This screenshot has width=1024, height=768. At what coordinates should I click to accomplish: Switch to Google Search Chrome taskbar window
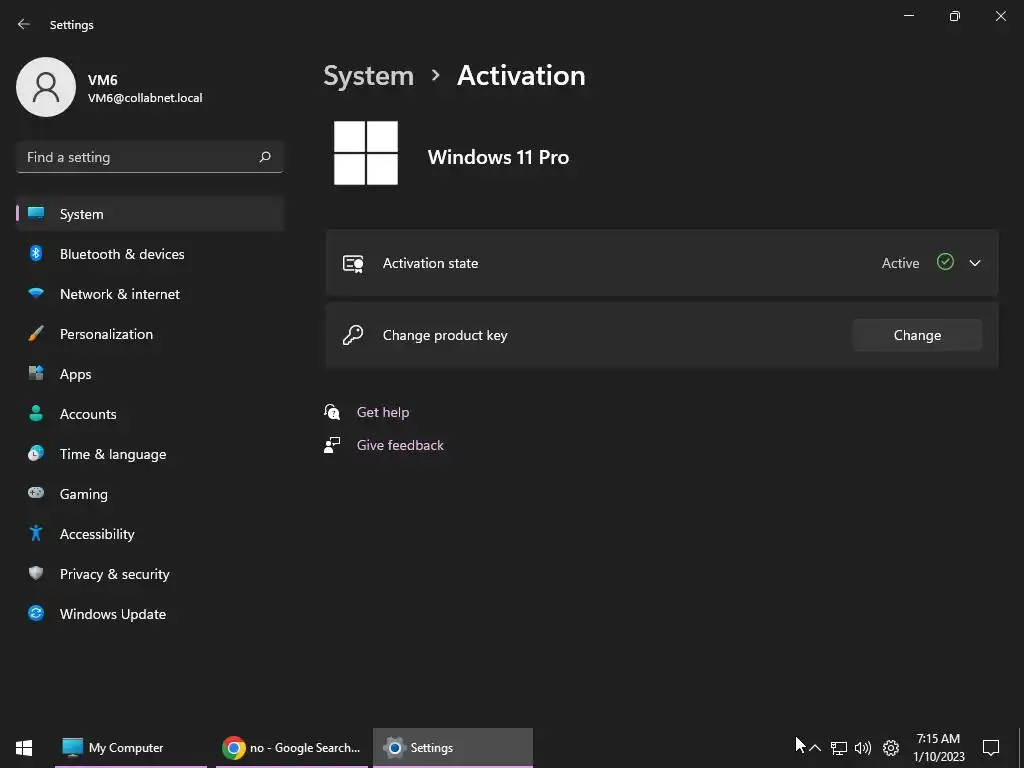(x=292, y=748)
